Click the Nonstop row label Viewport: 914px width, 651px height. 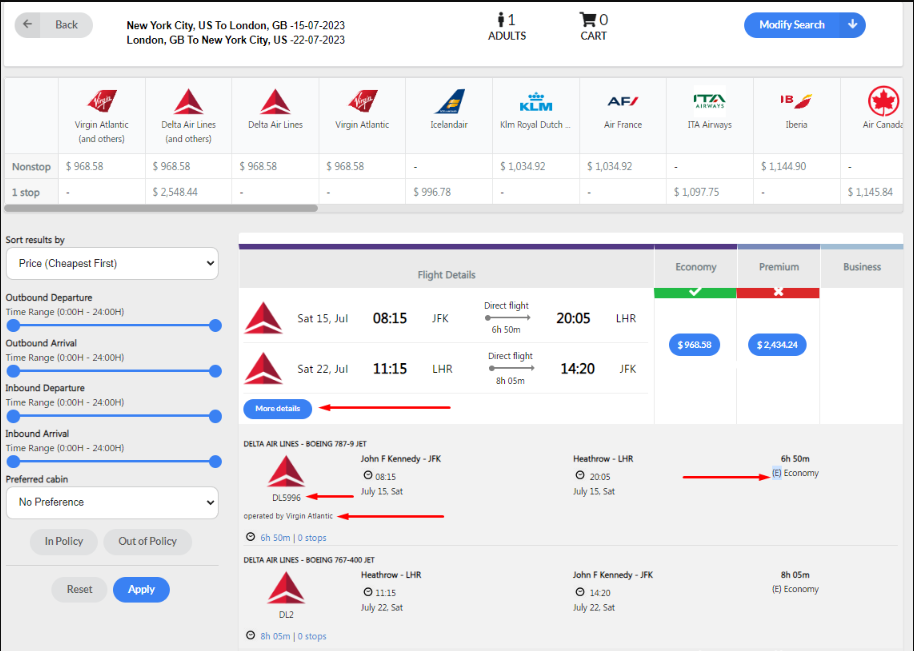tap(31, 167)
